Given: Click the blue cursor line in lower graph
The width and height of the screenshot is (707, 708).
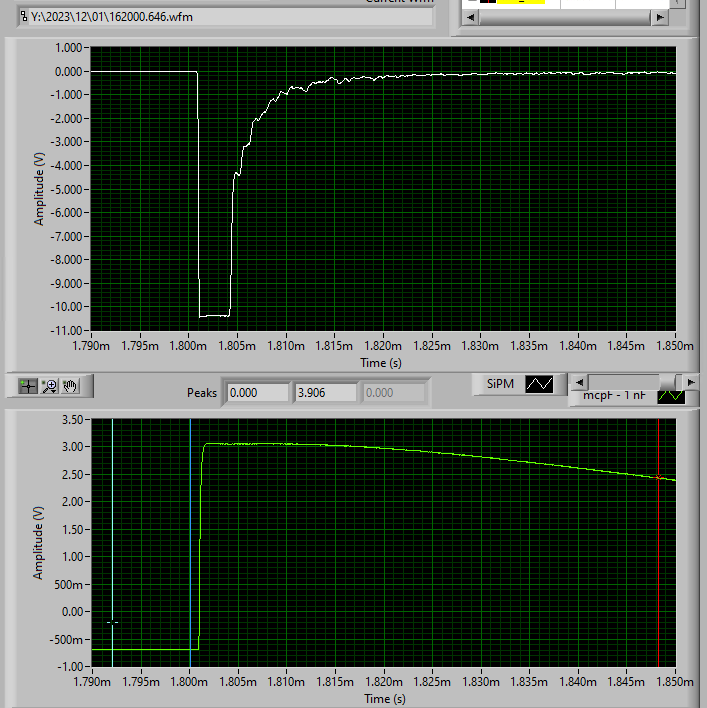Looking at the screenshot, I should pyautogui.click(x=190, y=542).
